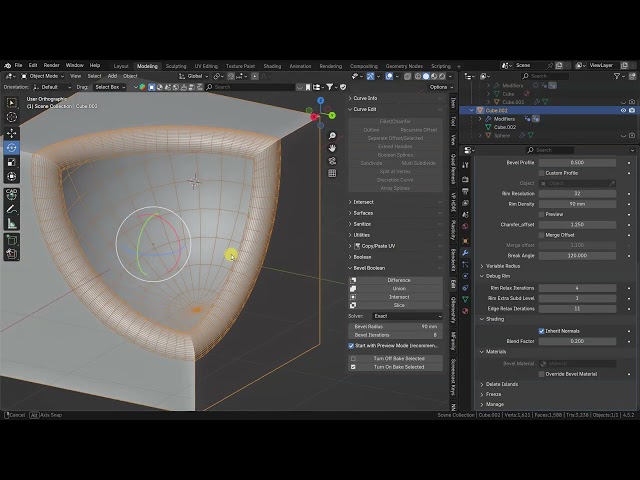The image size is (640, 480).
Task: Click the Blender logo menu icon
Action: point(7,65)
